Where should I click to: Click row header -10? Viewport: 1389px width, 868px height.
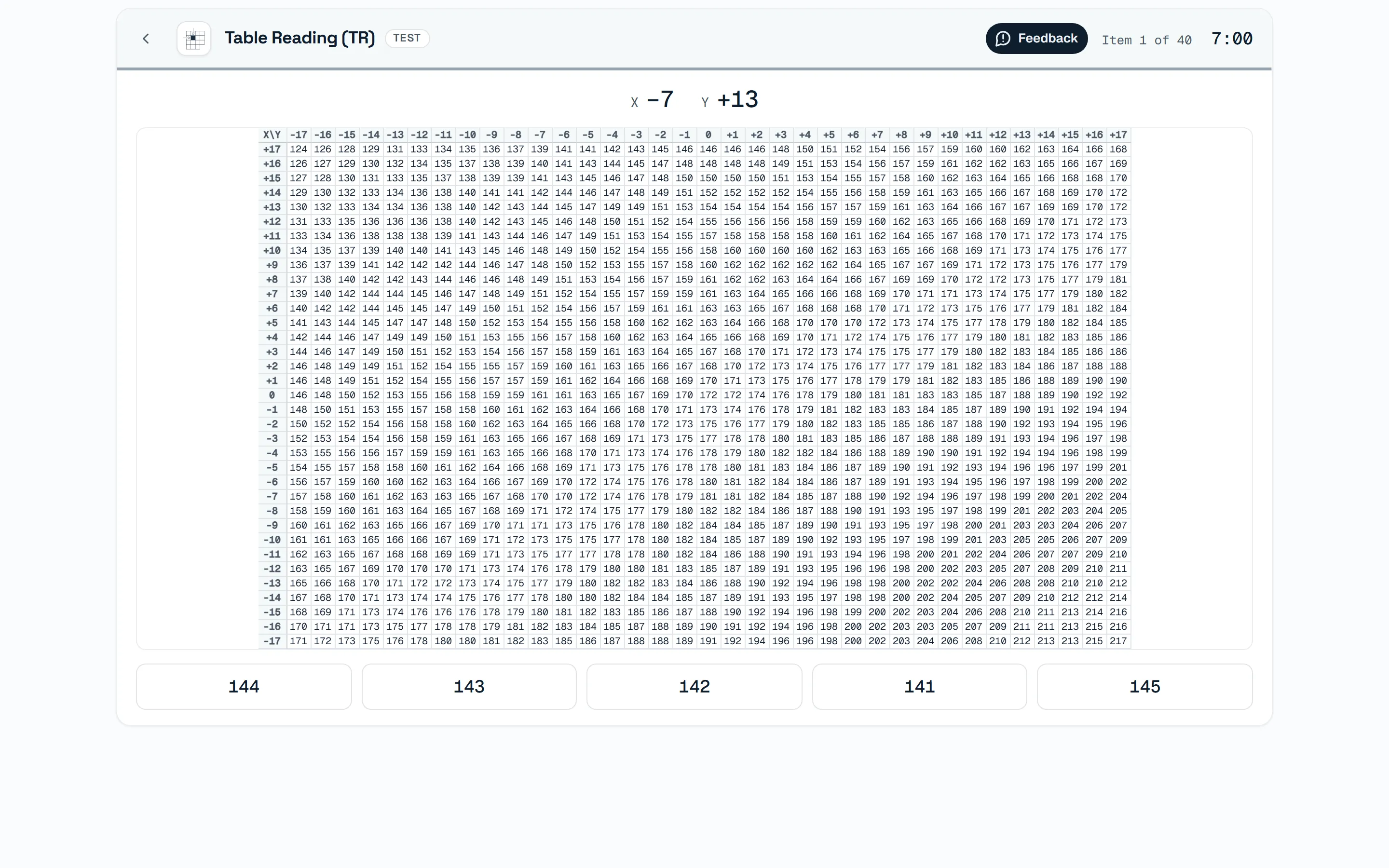click(x=272, y=540)
